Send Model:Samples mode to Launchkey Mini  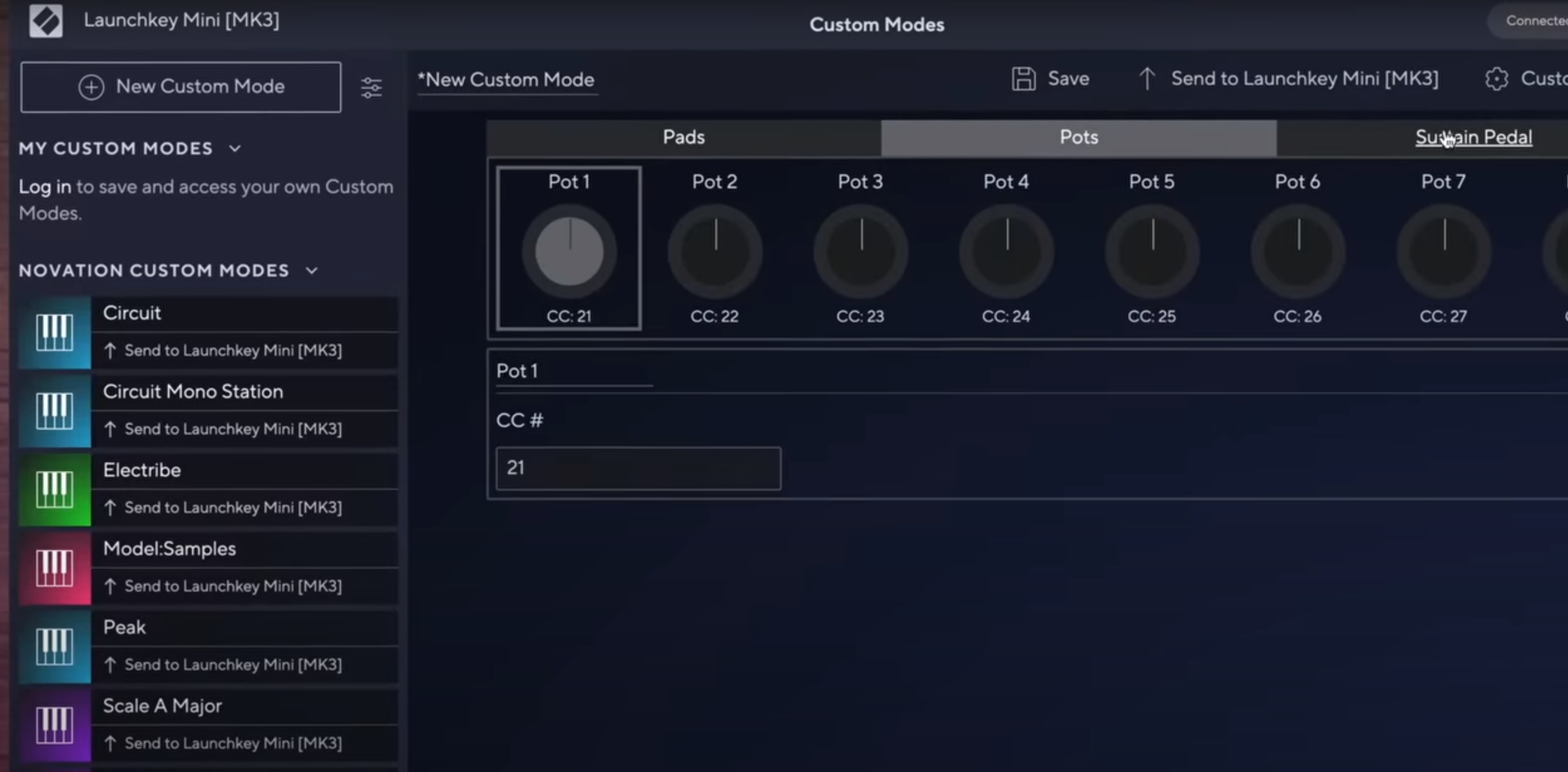tap(233, 587)
